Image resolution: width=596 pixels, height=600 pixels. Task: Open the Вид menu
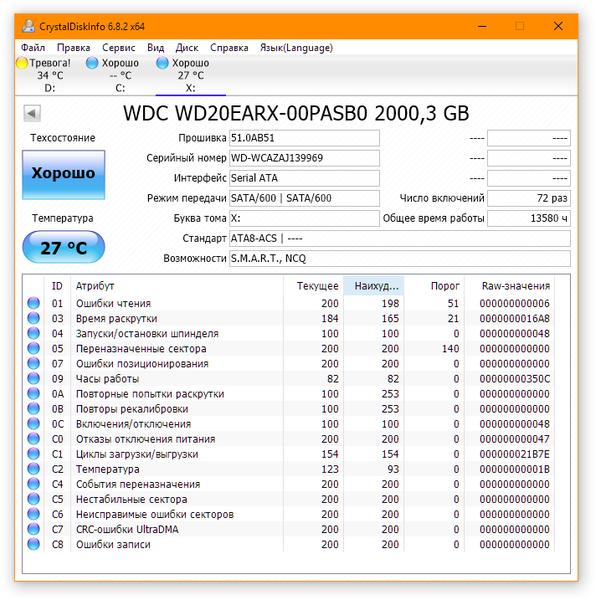point(156,48)
